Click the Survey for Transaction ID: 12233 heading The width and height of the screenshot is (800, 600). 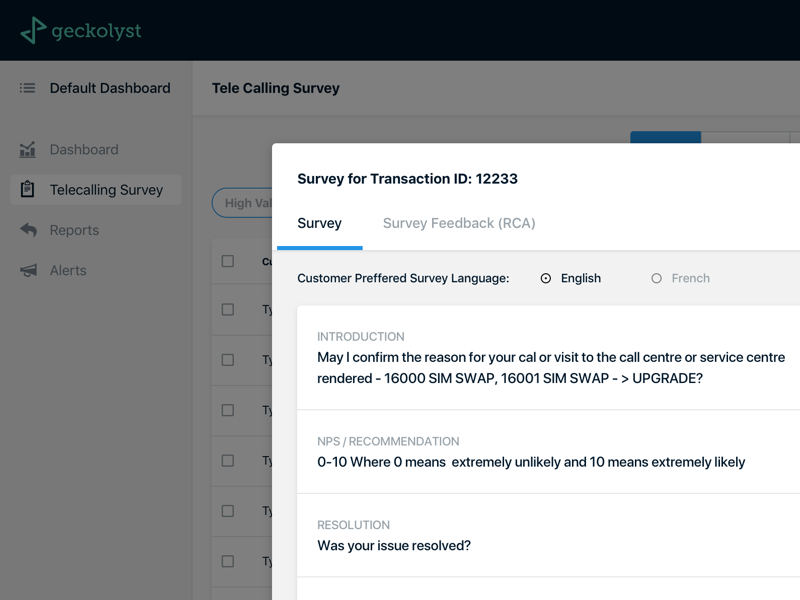(x=407, y=179)
